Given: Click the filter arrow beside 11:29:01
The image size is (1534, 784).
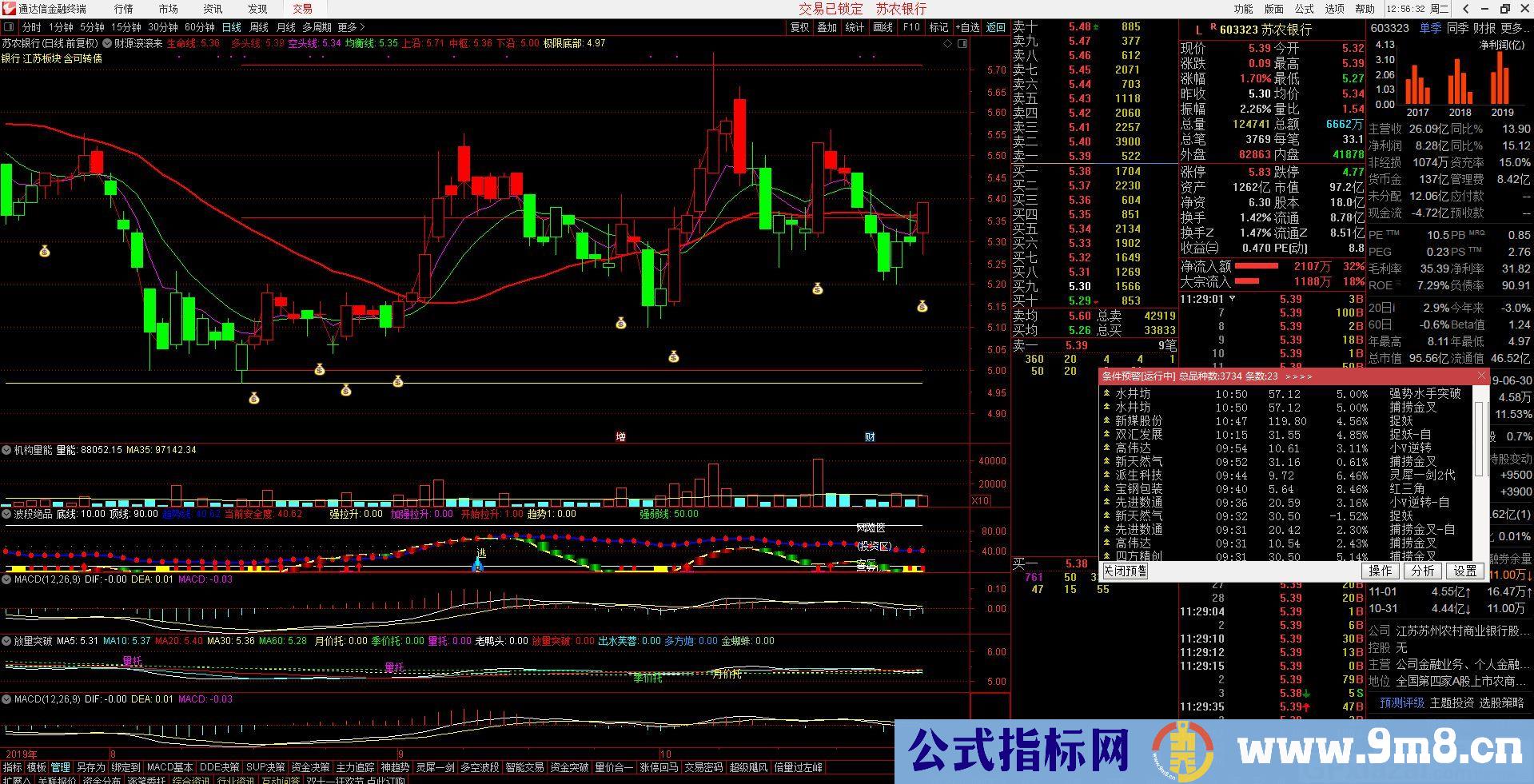Looking at the screenshot, I should [x=1233, y=299].
